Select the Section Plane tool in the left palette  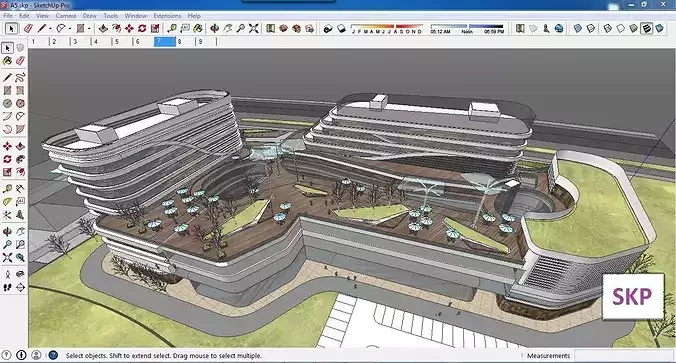(x=20, y=287)
